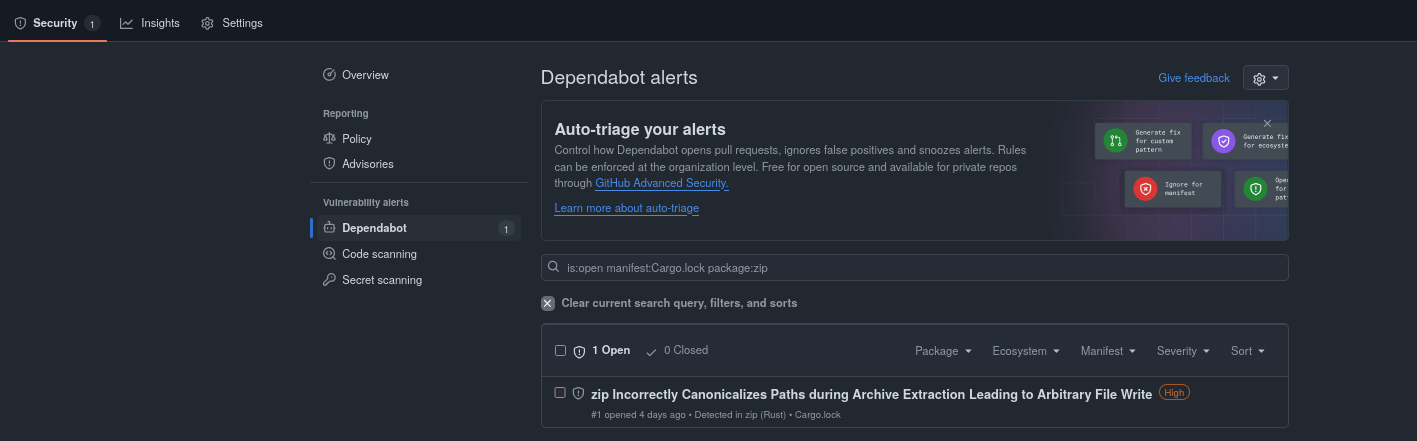Viewport: 1417px width, 441px height.
Task: Click the Code scanning icon
Action: (329, 254)
